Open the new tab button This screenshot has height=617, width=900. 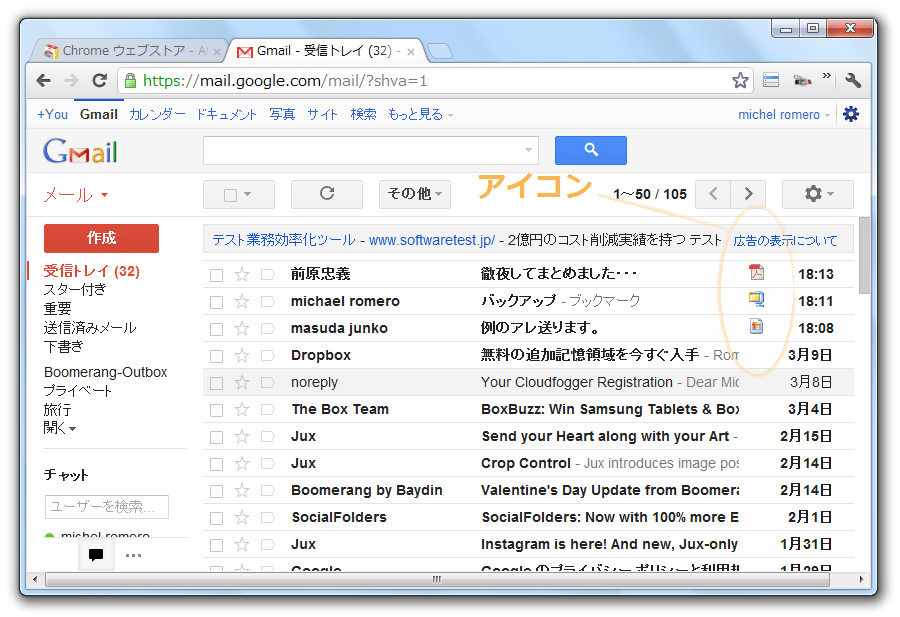click(440, 51)
